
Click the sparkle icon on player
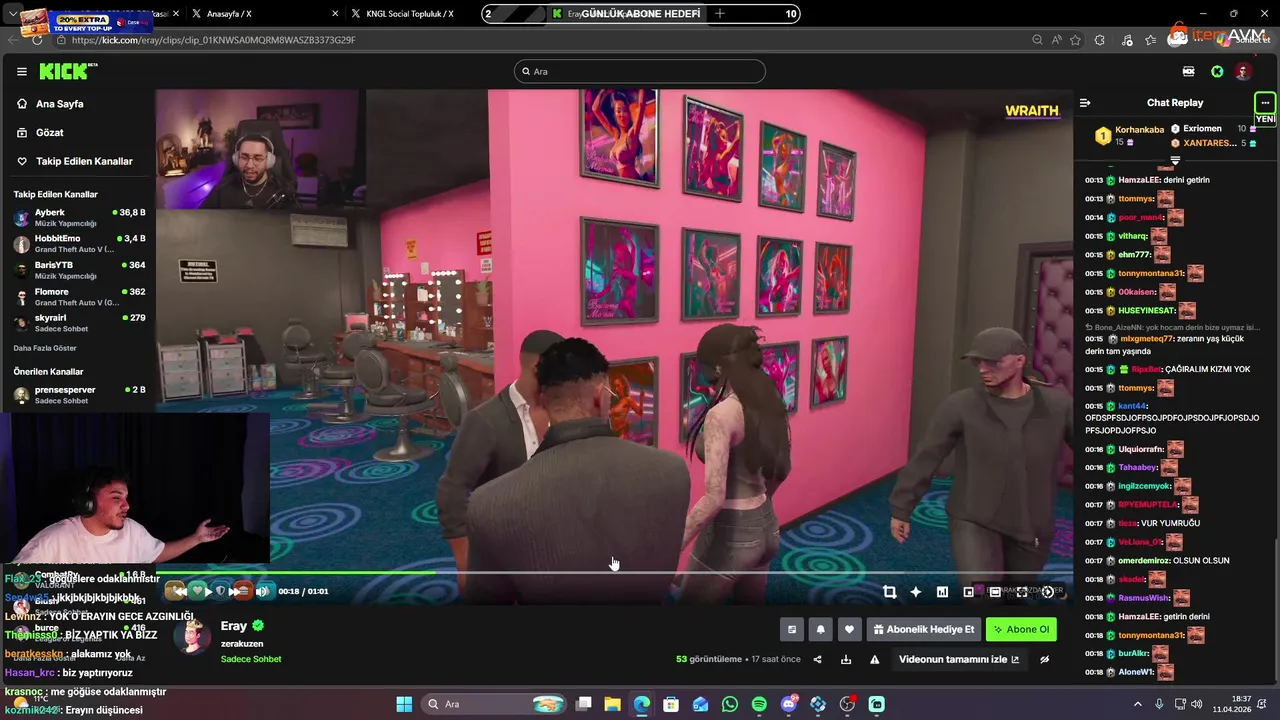[915, 592]
